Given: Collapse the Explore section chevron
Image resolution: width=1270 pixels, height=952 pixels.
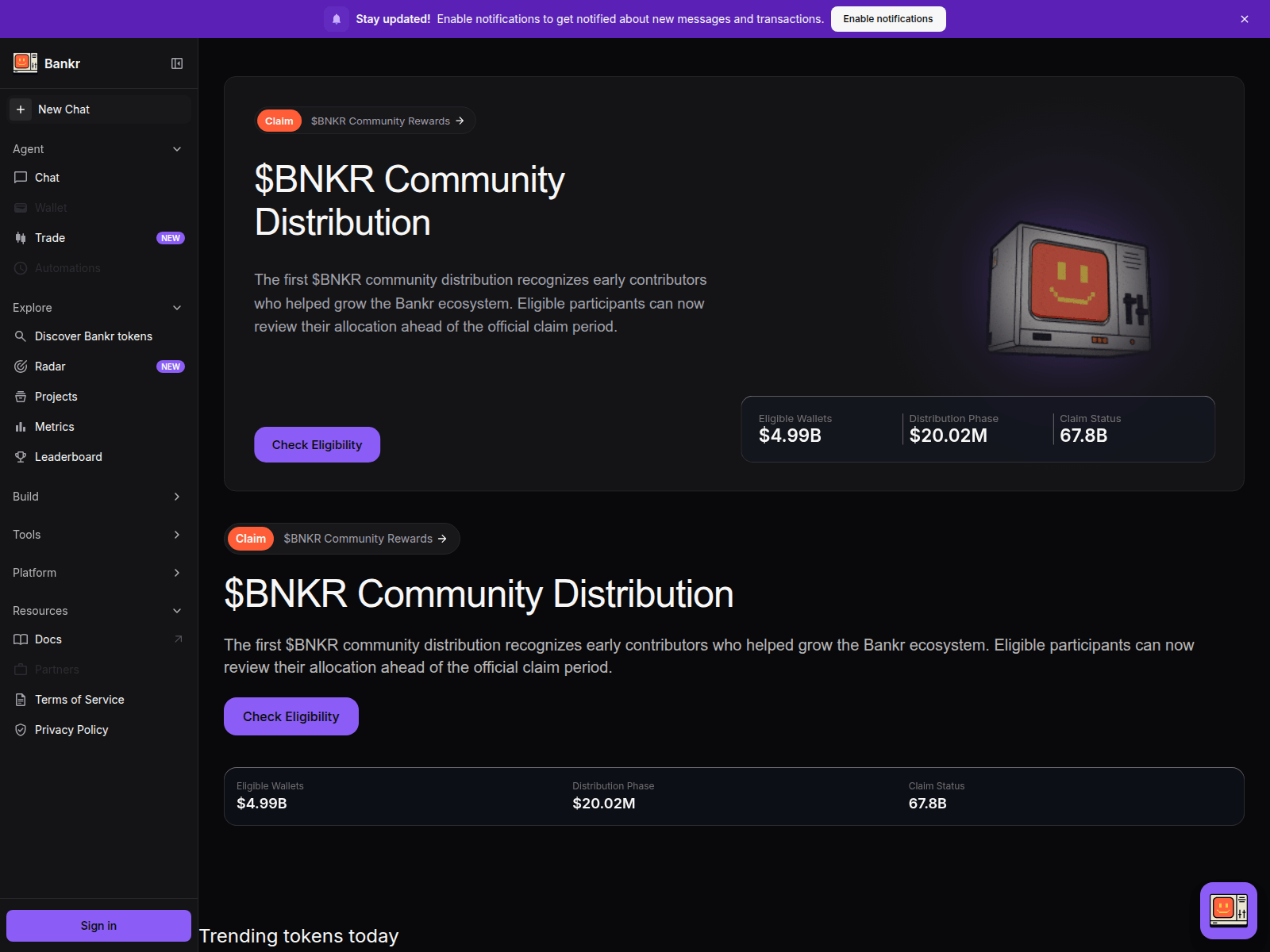Looking at the screenshot, I should 177,308.
